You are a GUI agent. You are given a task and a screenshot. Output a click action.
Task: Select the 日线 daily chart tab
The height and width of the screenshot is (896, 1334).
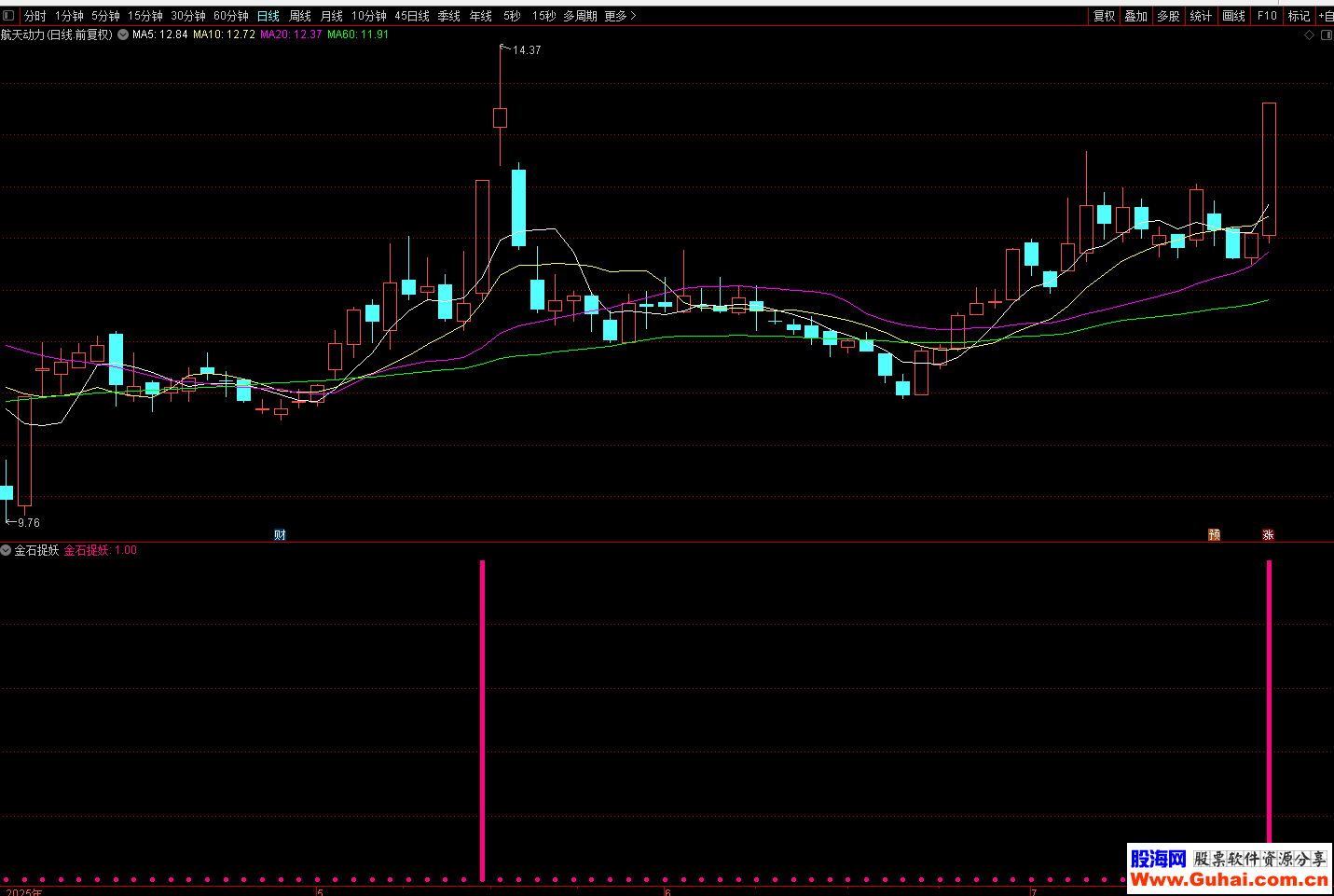268,16
